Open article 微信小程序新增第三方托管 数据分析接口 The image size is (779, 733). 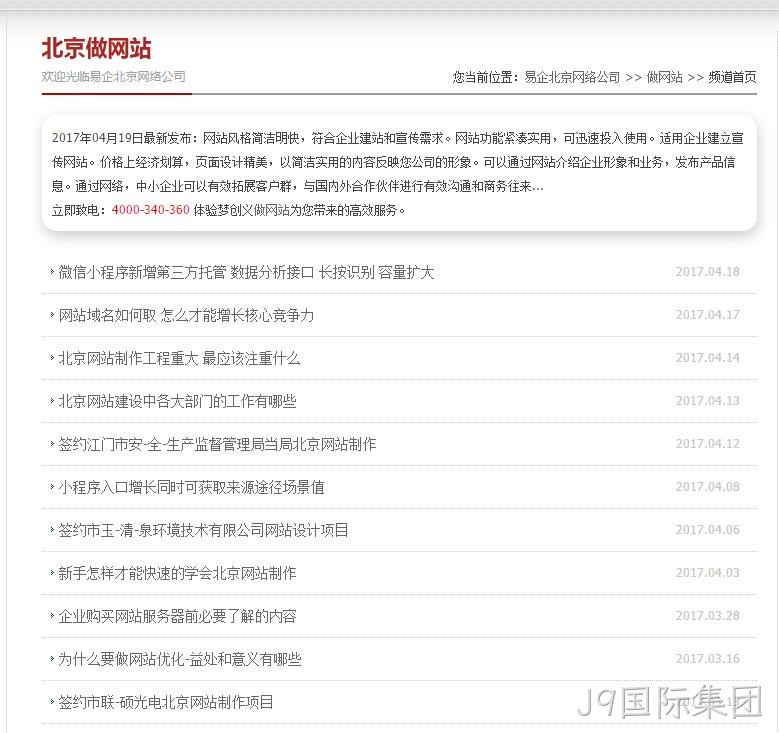(x=246, y=272)
